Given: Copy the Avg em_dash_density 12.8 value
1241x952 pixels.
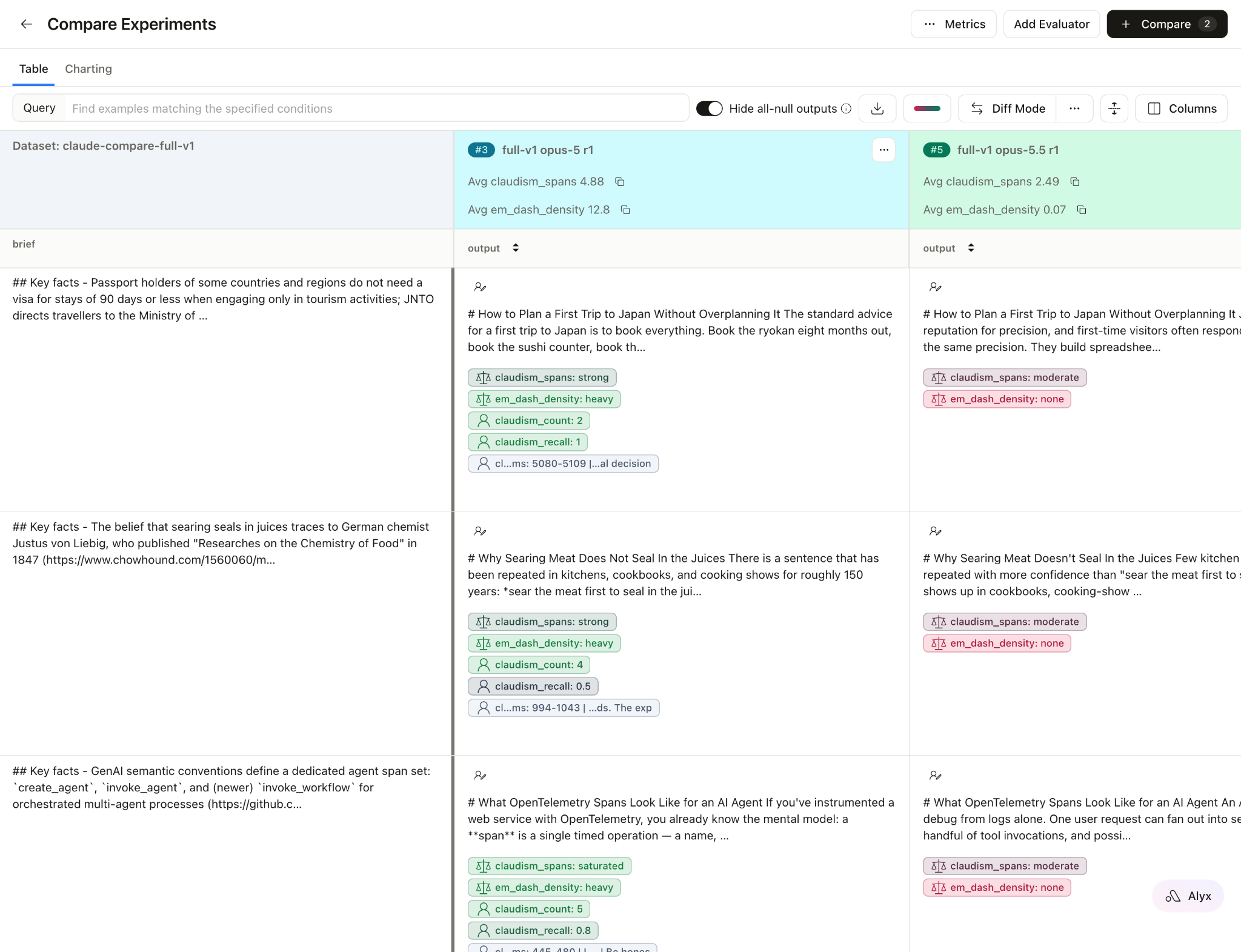Looking at the screenshot, I should coord(625,210).
